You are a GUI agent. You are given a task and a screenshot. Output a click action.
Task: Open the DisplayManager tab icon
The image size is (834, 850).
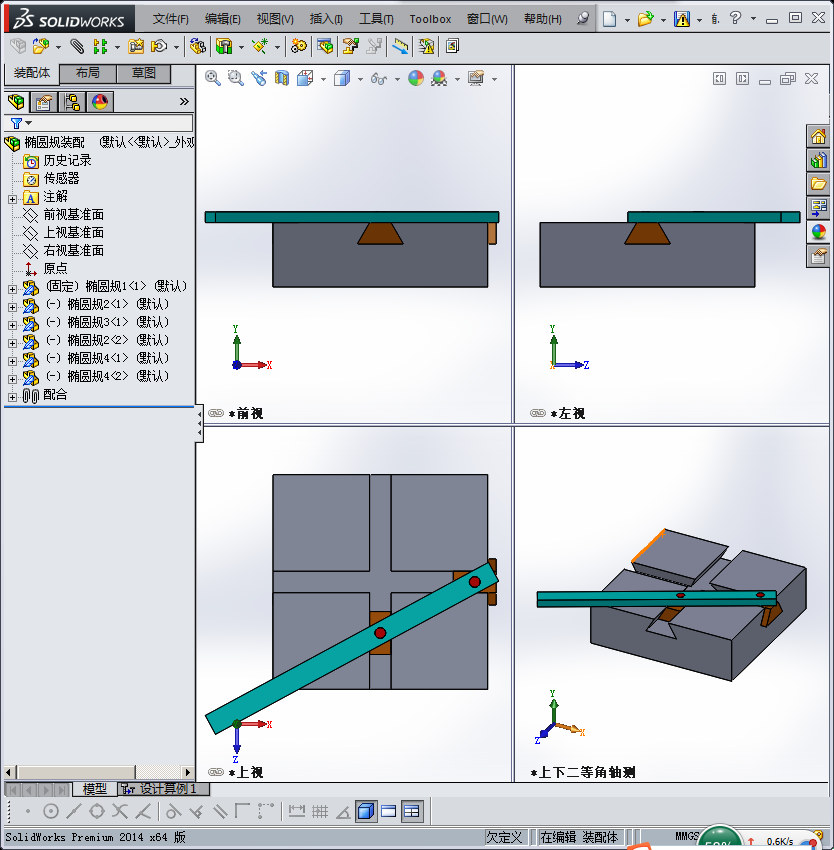pos(100,101)
